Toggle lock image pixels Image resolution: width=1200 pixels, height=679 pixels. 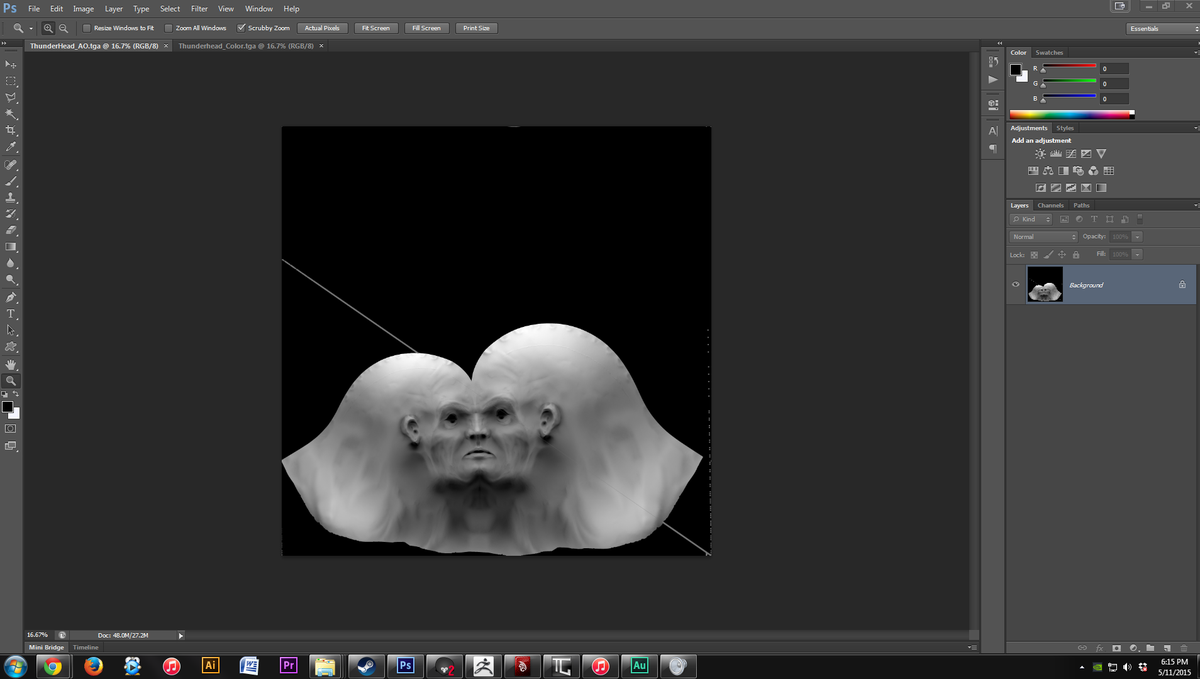pos(1048,254)
